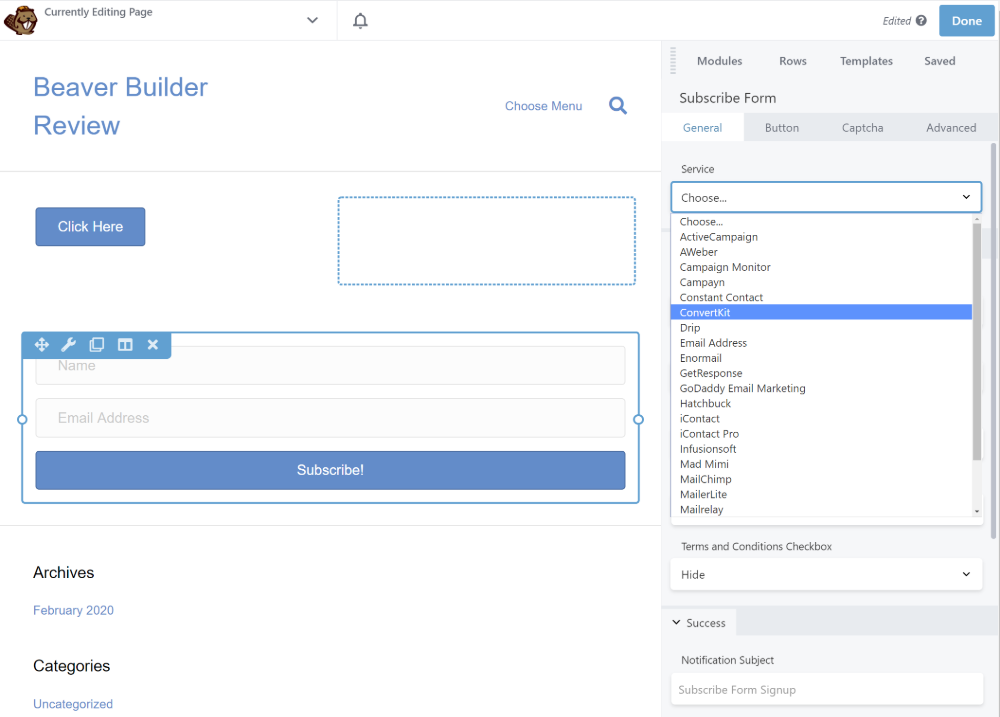Open the February 2020 archive link
Screen dimensions: 1000x717
pos(73,610)
